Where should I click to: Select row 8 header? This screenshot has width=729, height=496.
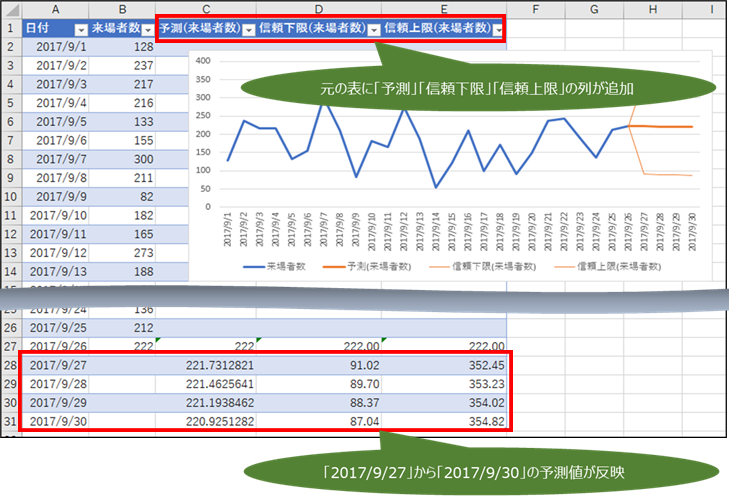(x=11, y=159)
